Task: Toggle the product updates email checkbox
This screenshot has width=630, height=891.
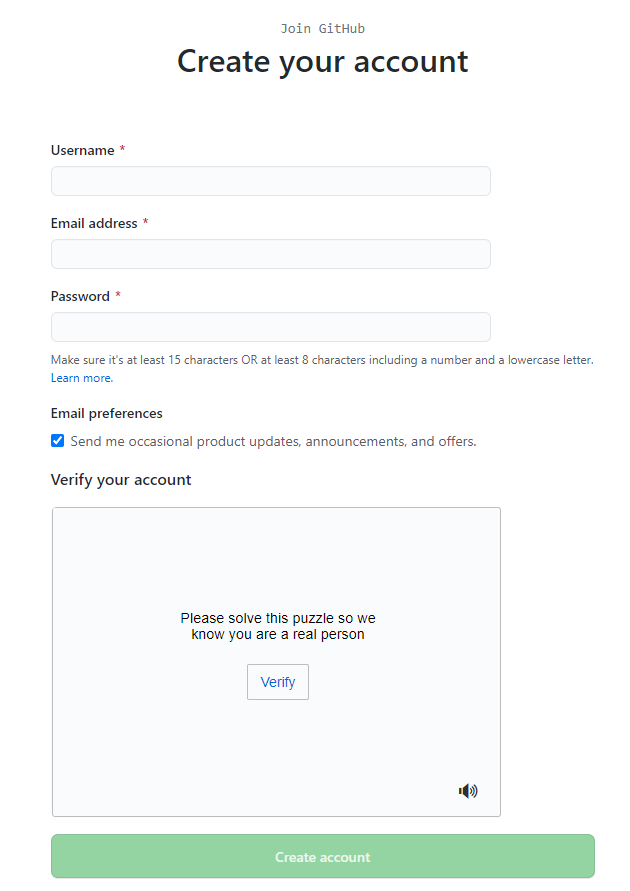Action: coord(58,441)
